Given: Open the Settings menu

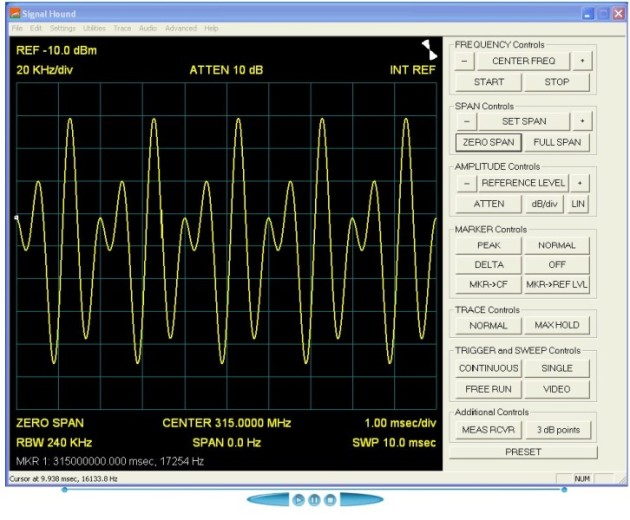Looking at the screenshot, I should (x=62, y=28).
